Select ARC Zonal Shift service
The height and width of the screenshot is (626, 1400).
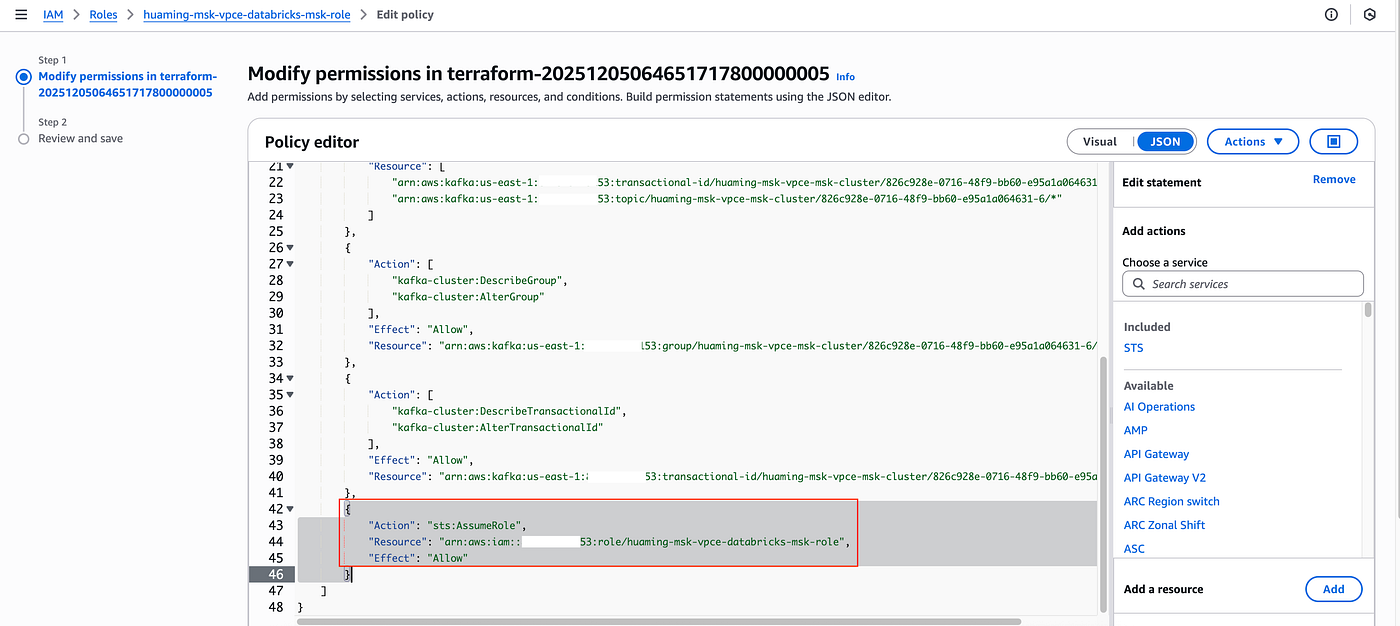[x=1164, y=525]
